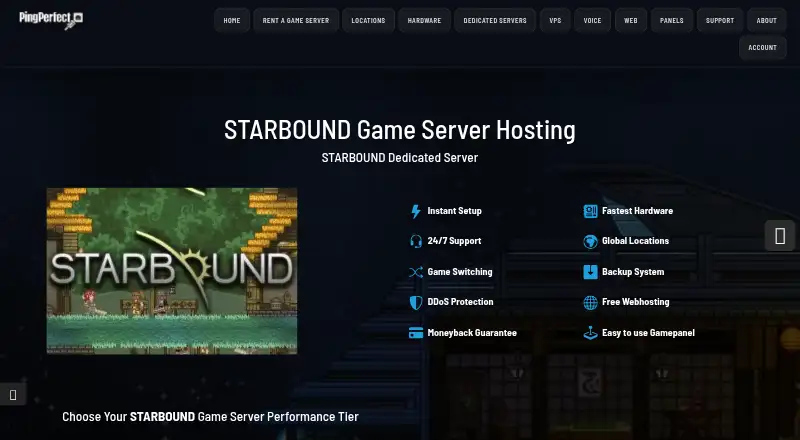Open the Web navigation item
800x440 pixels.
coord(631,20)
